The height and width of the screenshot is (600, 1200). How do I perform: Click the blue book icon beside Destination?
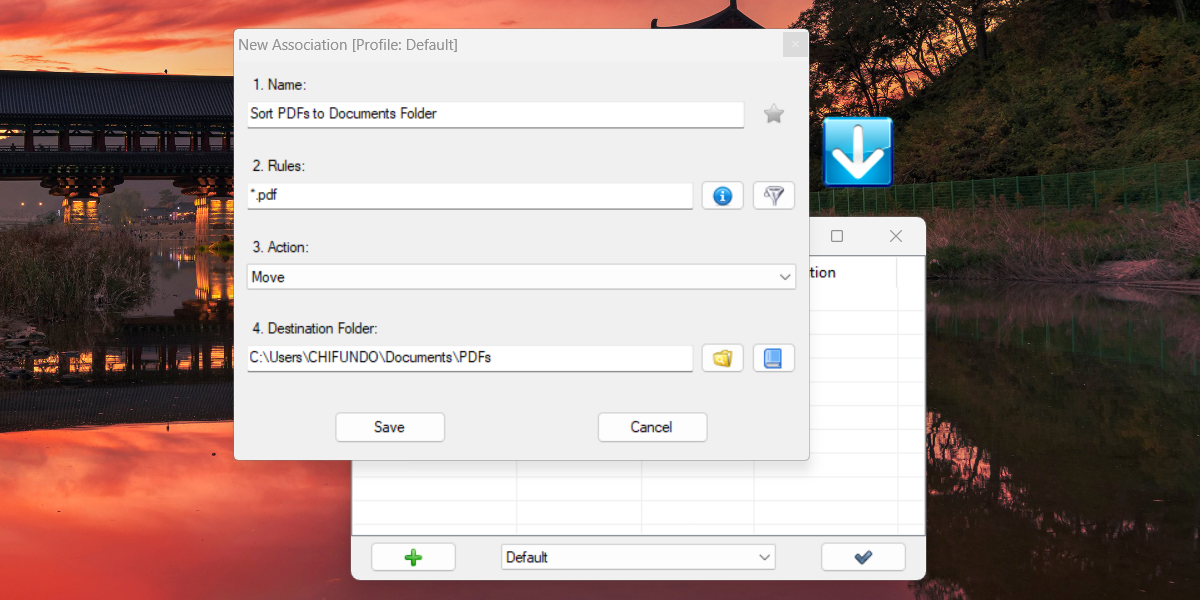773,358
